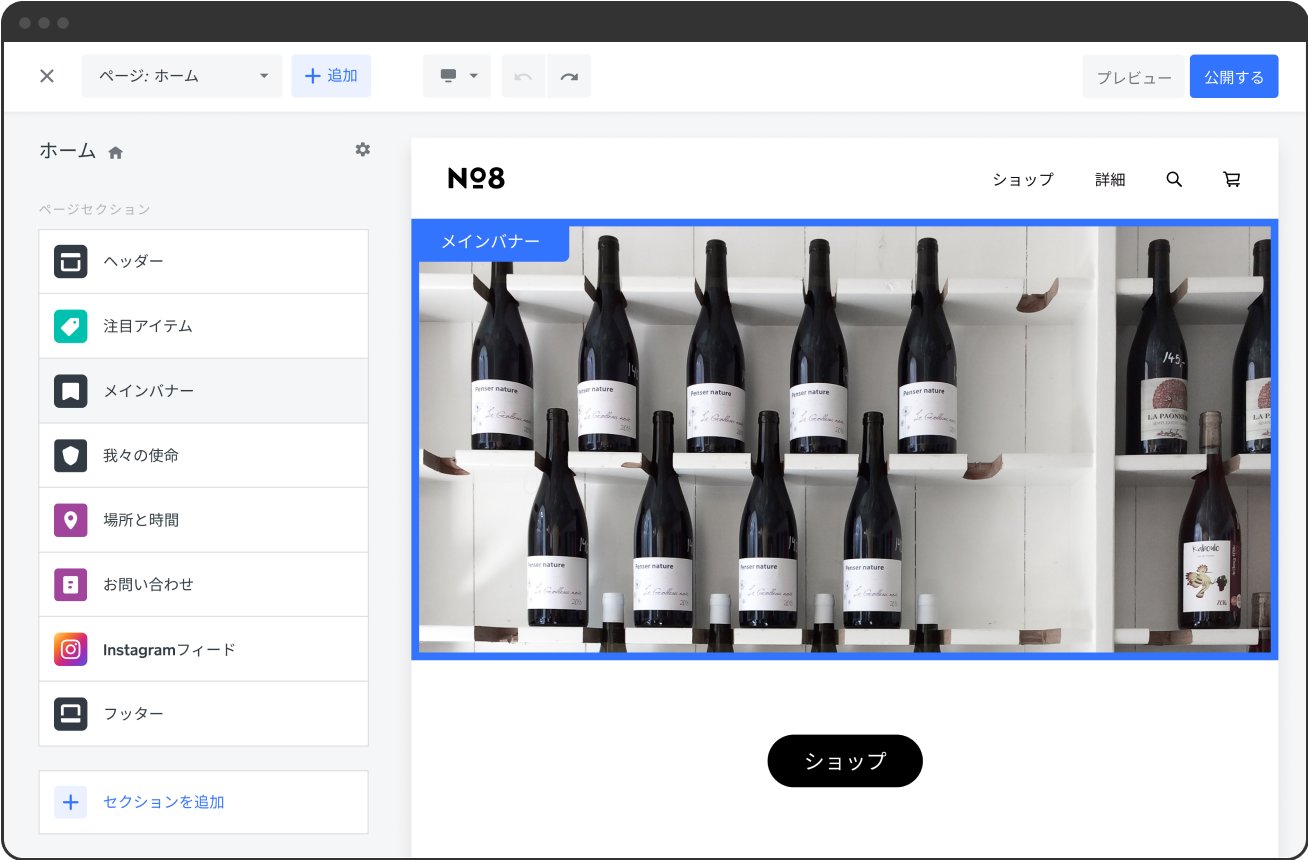
Task: Click the plus icon for セクションを追加
Action: tap(70, 802)
